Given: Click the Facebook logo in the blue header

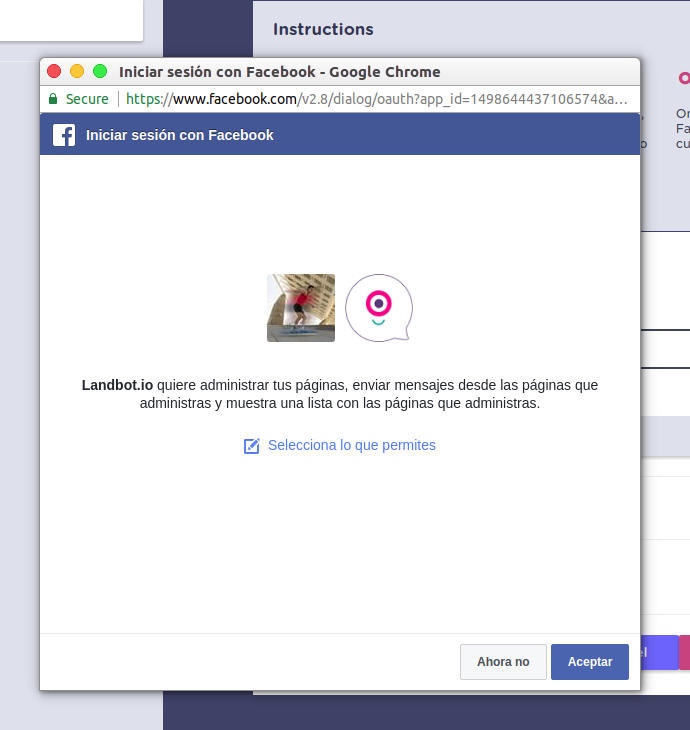Looking at the screenshot, I should coord(64,135).
